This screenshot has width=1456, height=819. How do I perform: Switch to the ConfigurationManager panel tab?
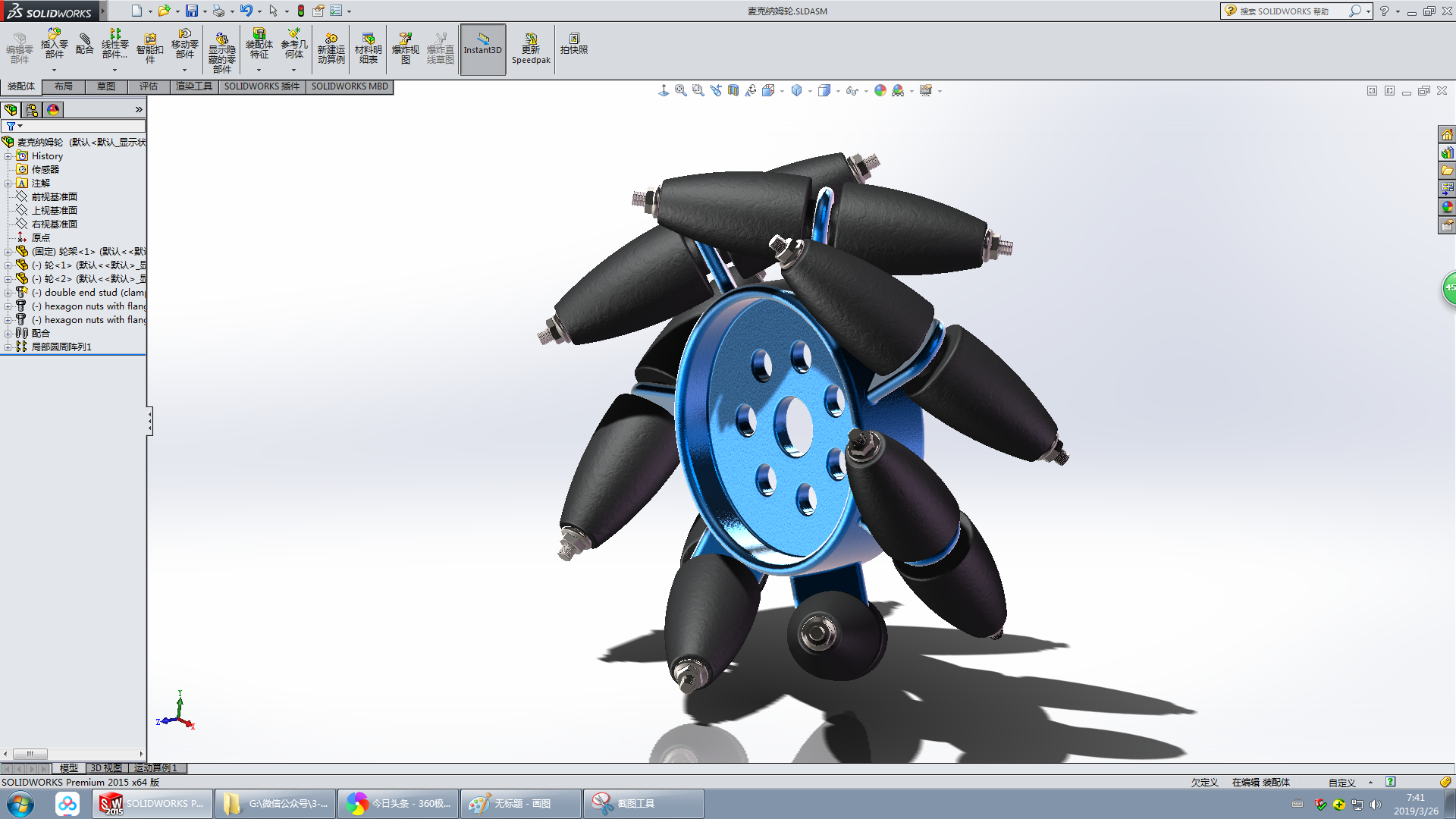point(32,110)
